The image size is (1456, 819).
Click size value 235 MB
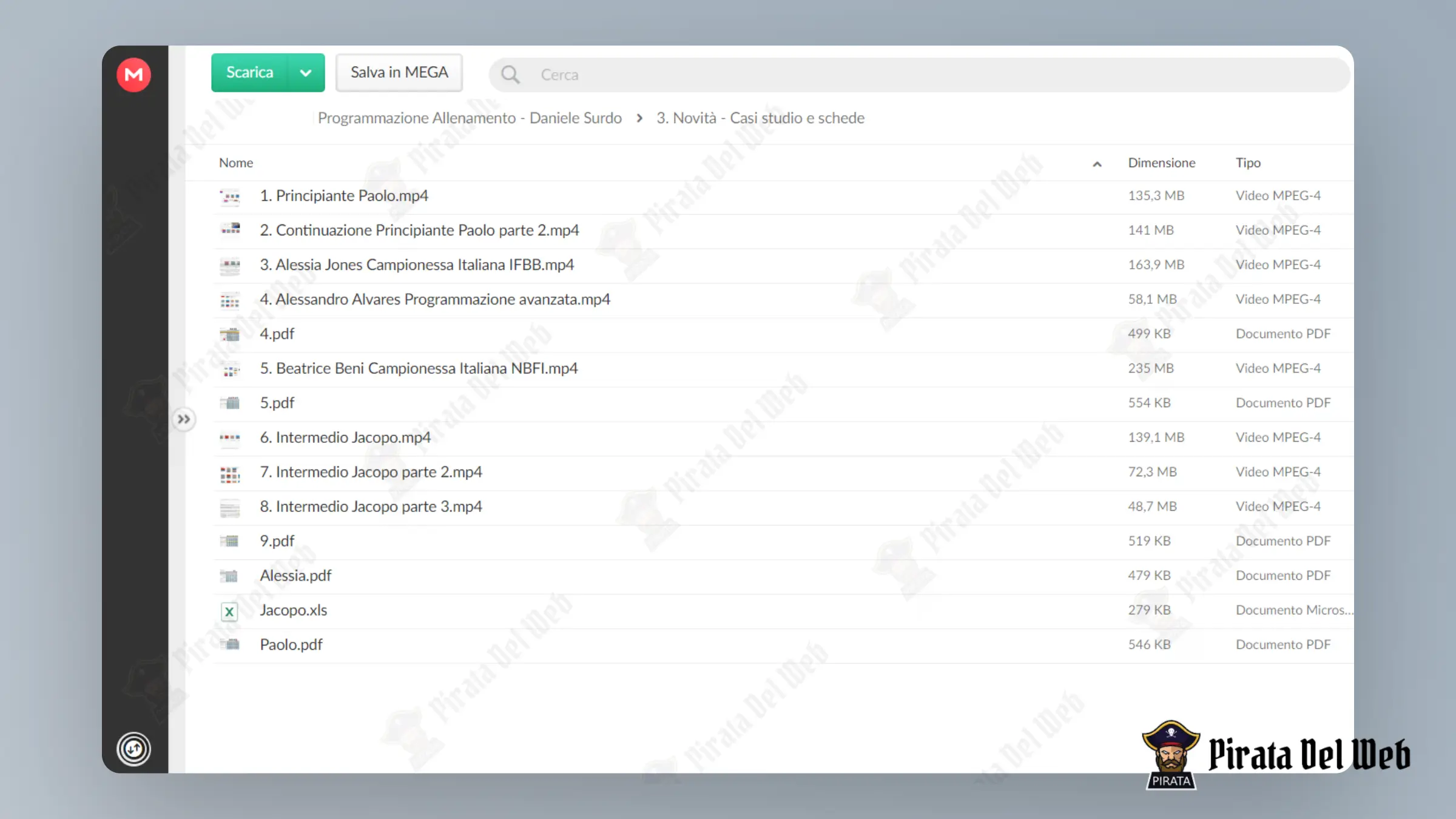point(1151,369)
